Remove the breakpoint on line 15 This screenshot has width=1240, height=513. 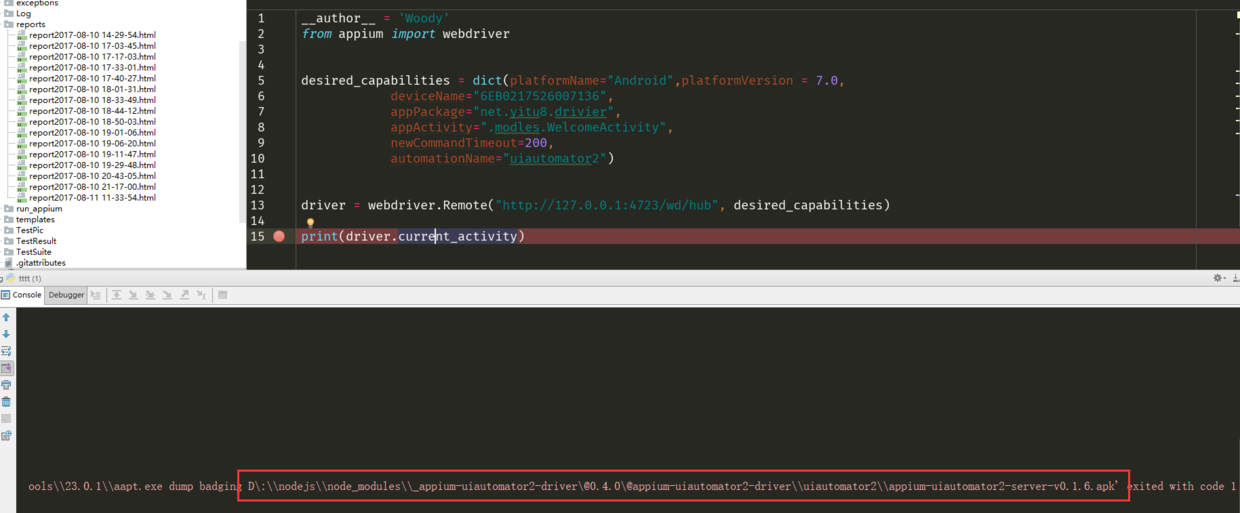point(279,237)
